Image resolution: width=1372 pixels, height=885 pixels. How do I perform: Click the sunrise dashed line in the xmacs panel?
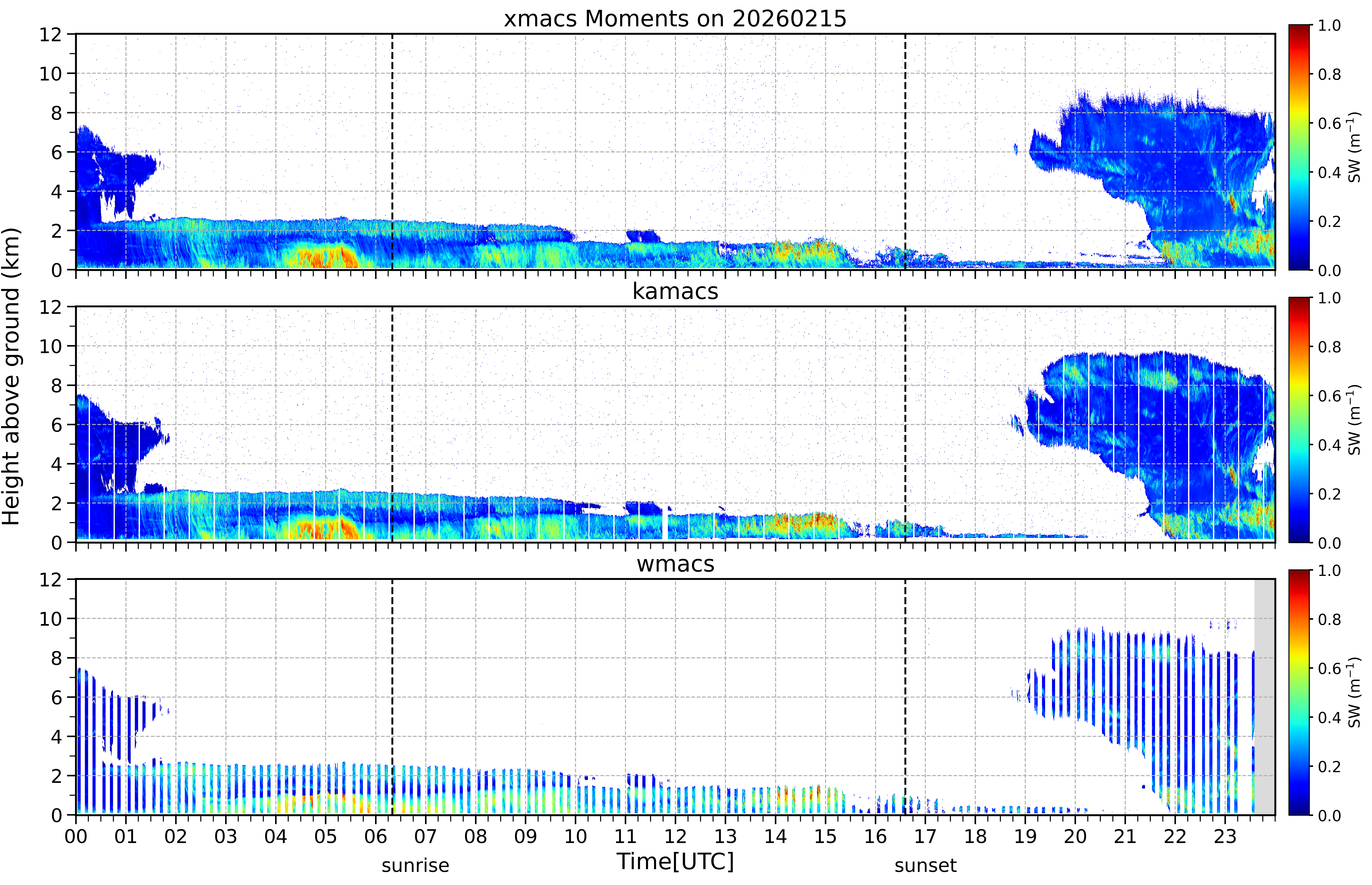click(x=392, y=152)
